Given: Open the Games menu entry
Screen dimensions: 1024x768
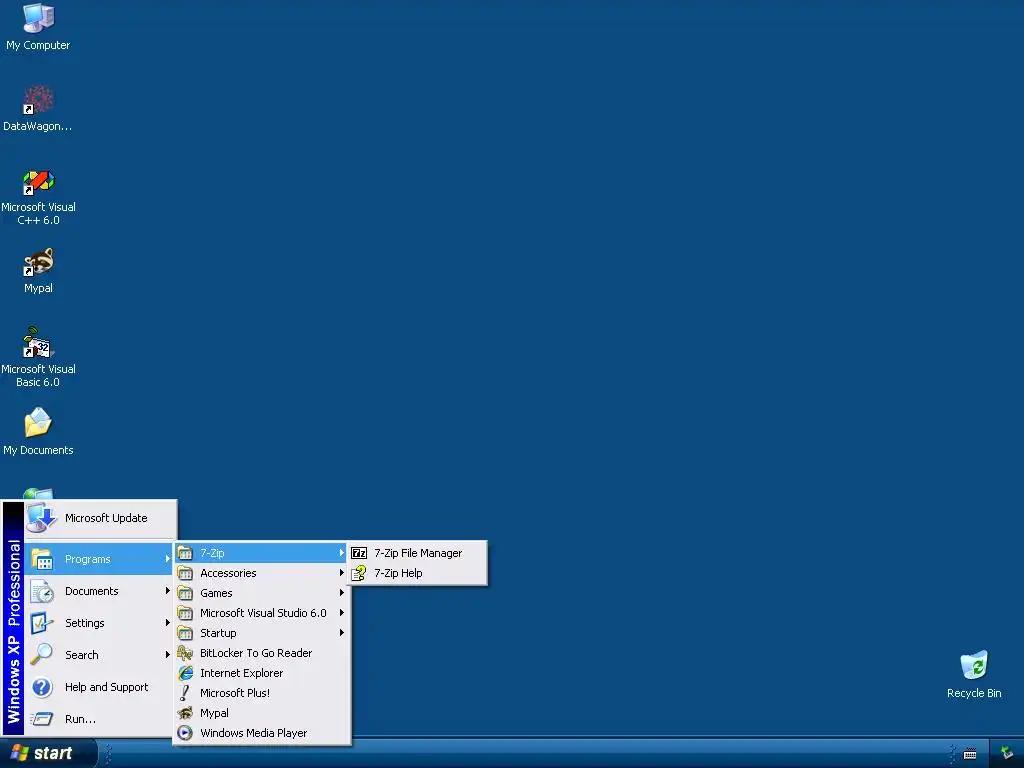Looking at the screenshot, I should tap(261, 593).
